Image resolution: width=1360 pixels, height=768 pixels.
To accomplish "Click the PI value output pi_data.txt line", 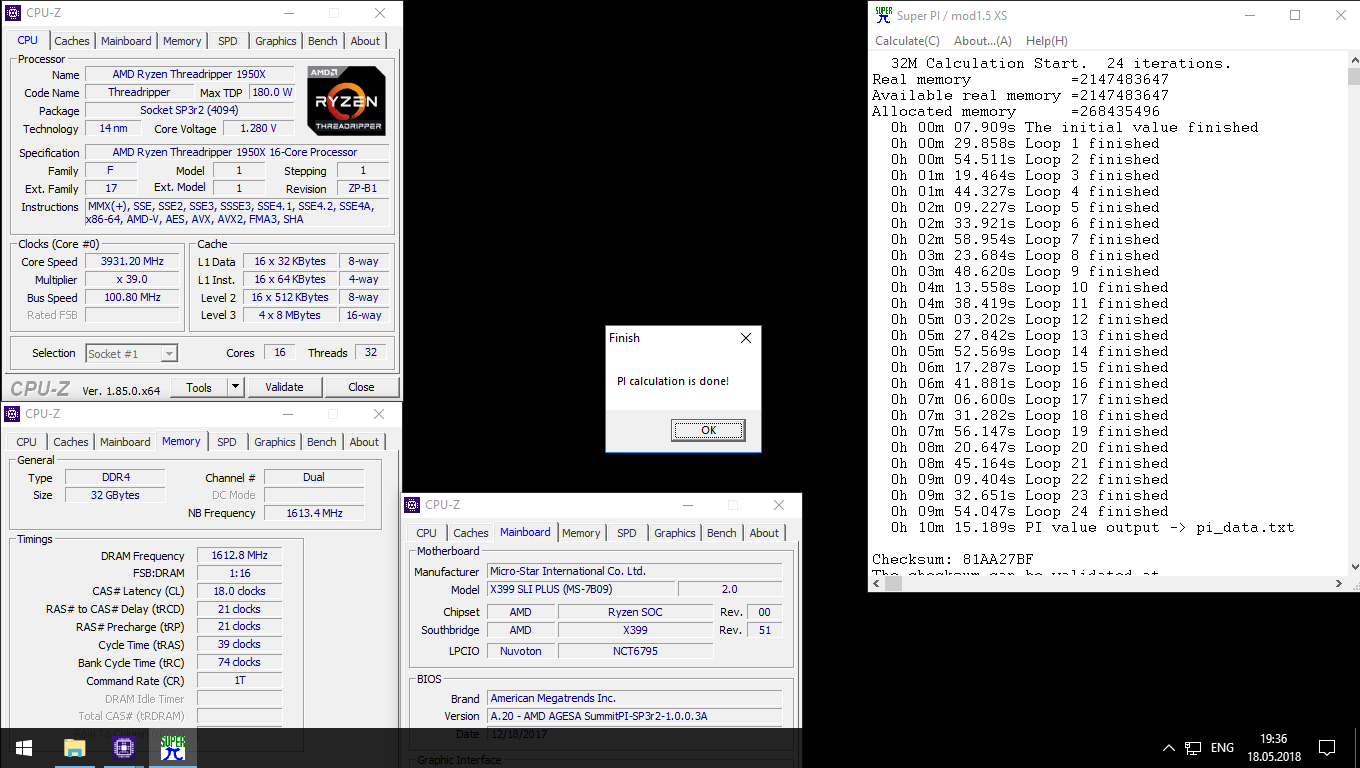I will (x=1093, y=527).
